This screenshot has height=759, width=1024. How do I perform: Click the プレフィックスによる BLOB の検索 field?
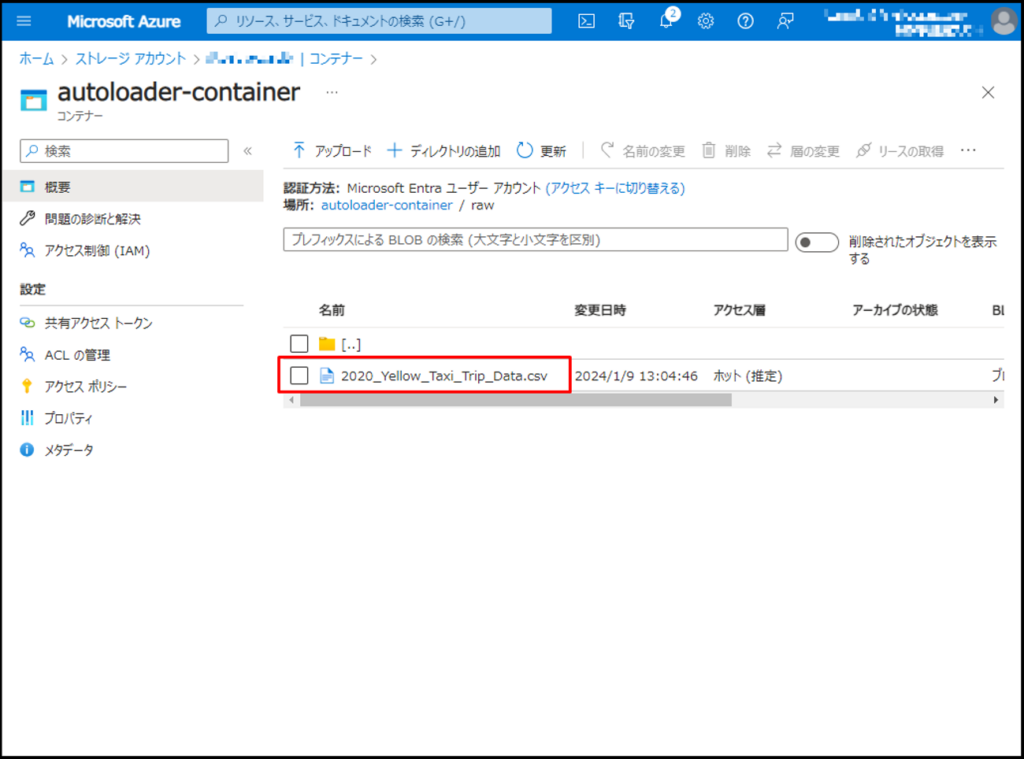[534, 241]
